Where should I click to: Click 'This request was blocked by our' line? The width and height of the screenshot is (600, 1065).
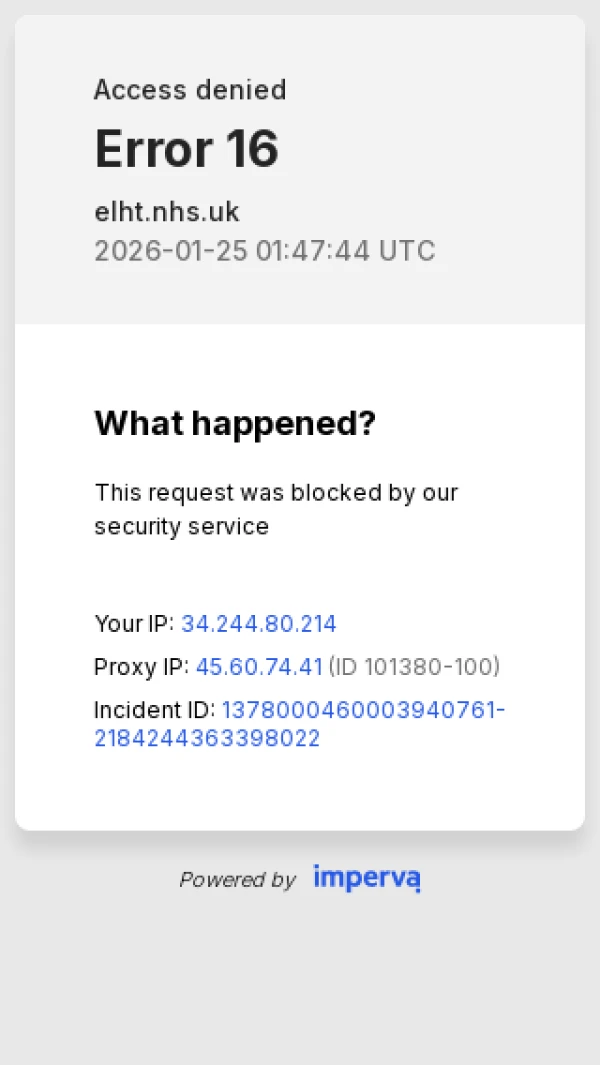point(276,493)
